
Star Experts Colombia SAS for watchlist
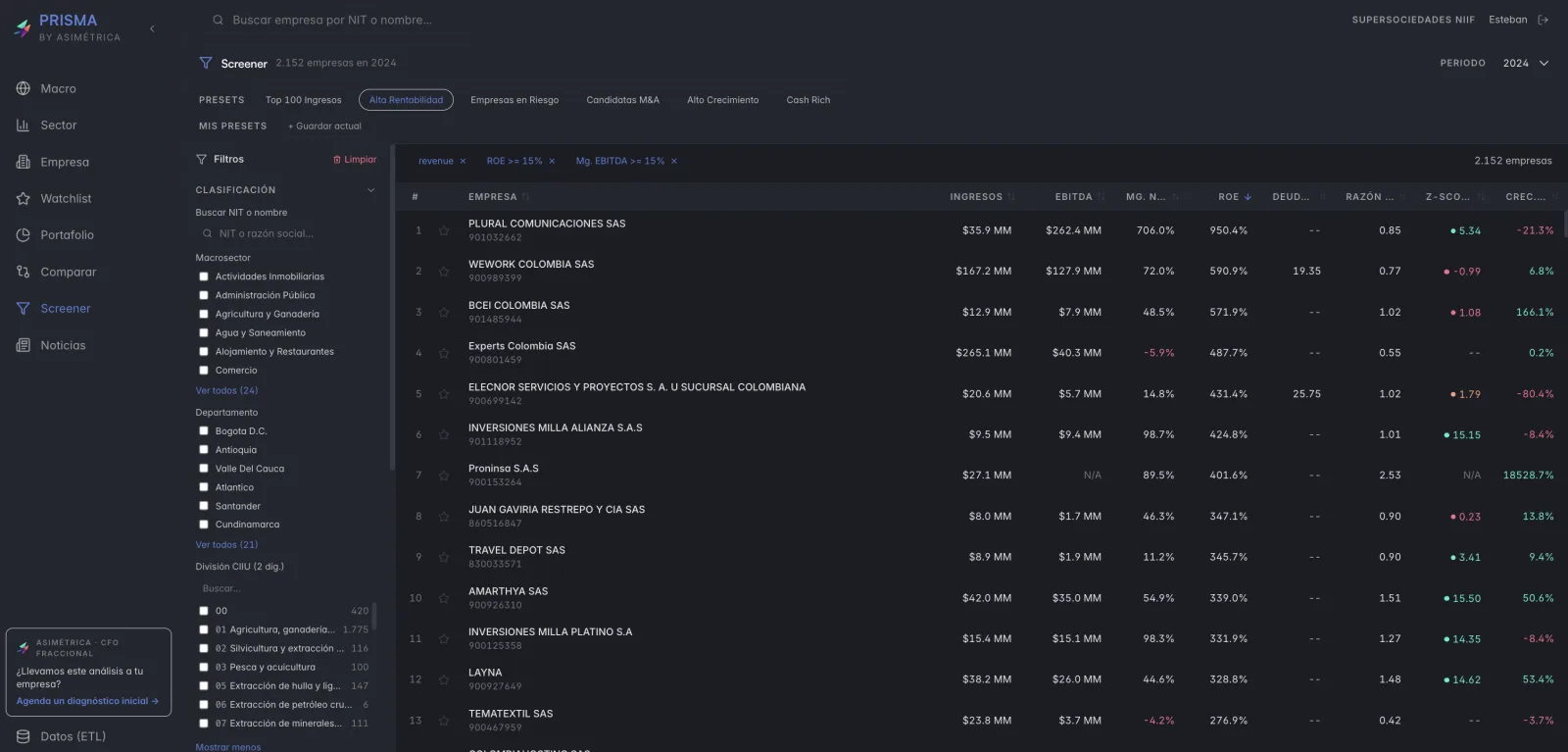[x=444, y=353]
